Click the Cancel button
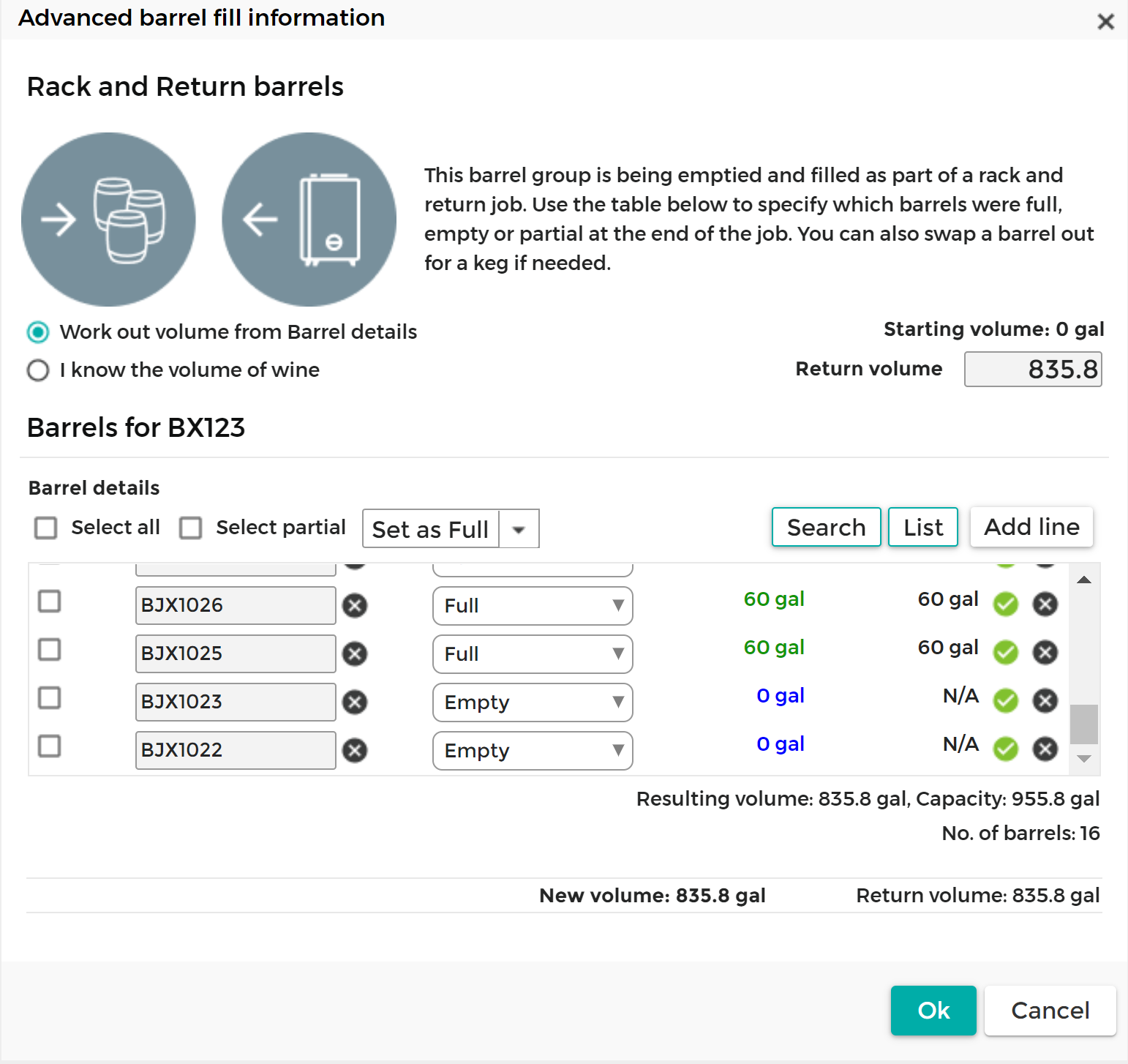 pos(1050,1011)
